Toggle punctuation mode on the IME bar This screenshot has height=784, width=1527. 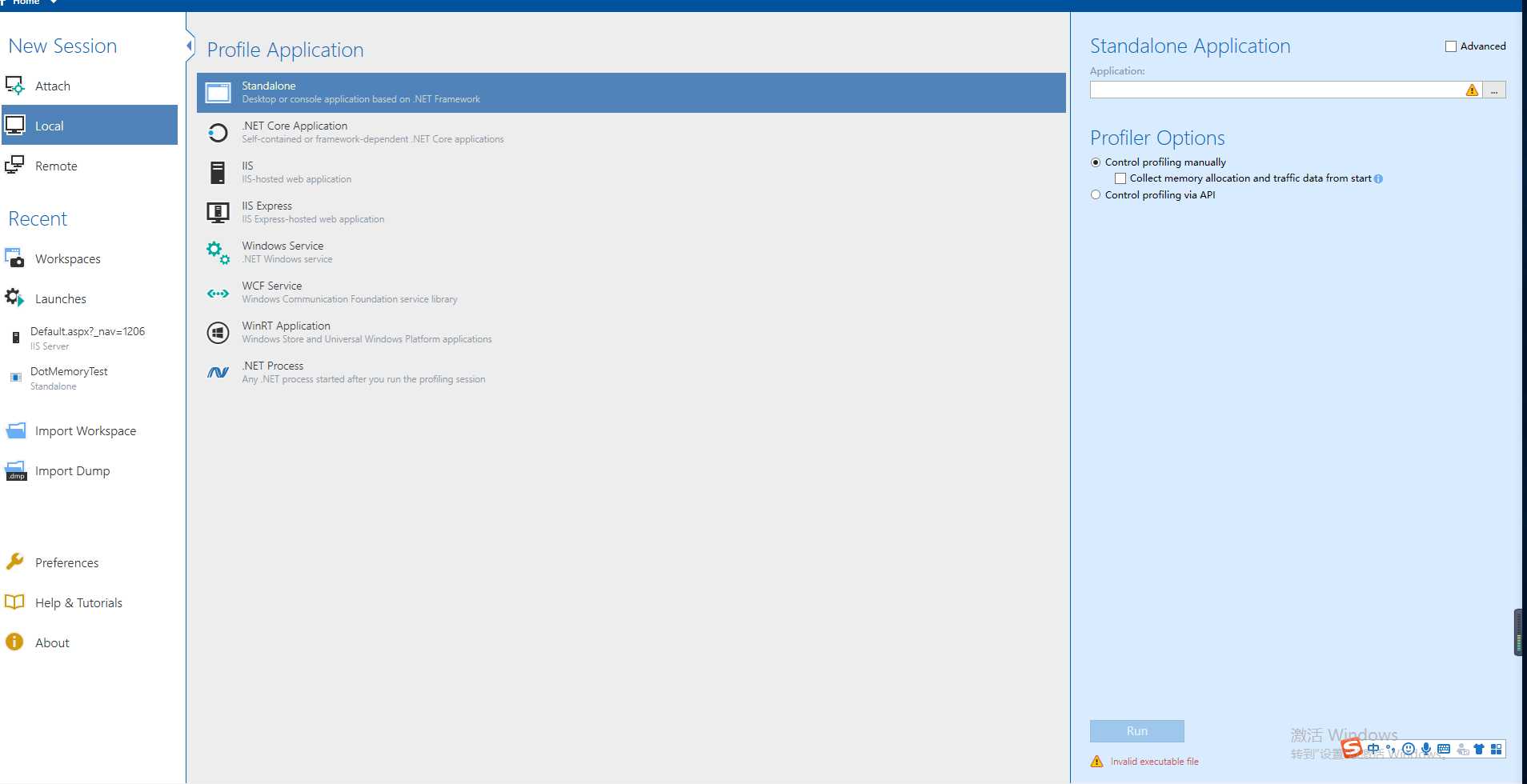click(1391, 750)
